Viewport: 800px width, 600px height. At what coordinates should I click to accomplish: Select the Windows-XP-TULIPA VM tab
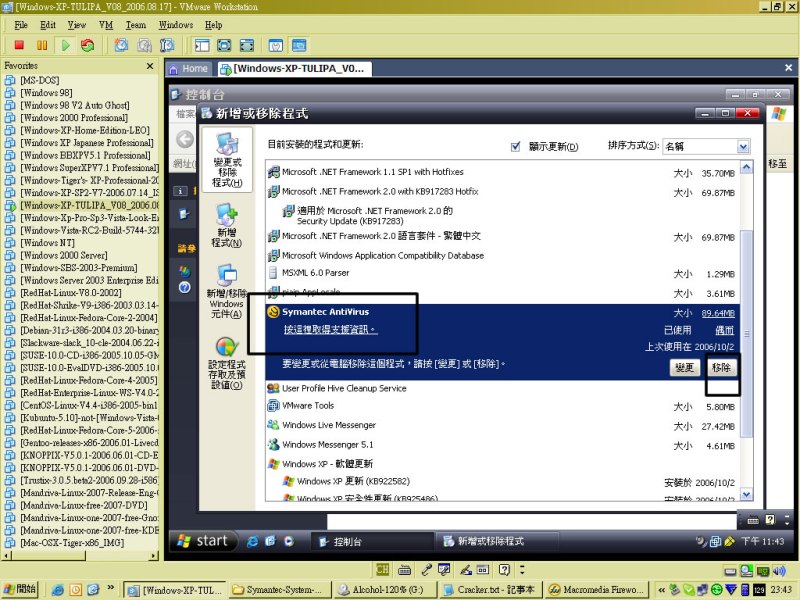pos(293,69)
